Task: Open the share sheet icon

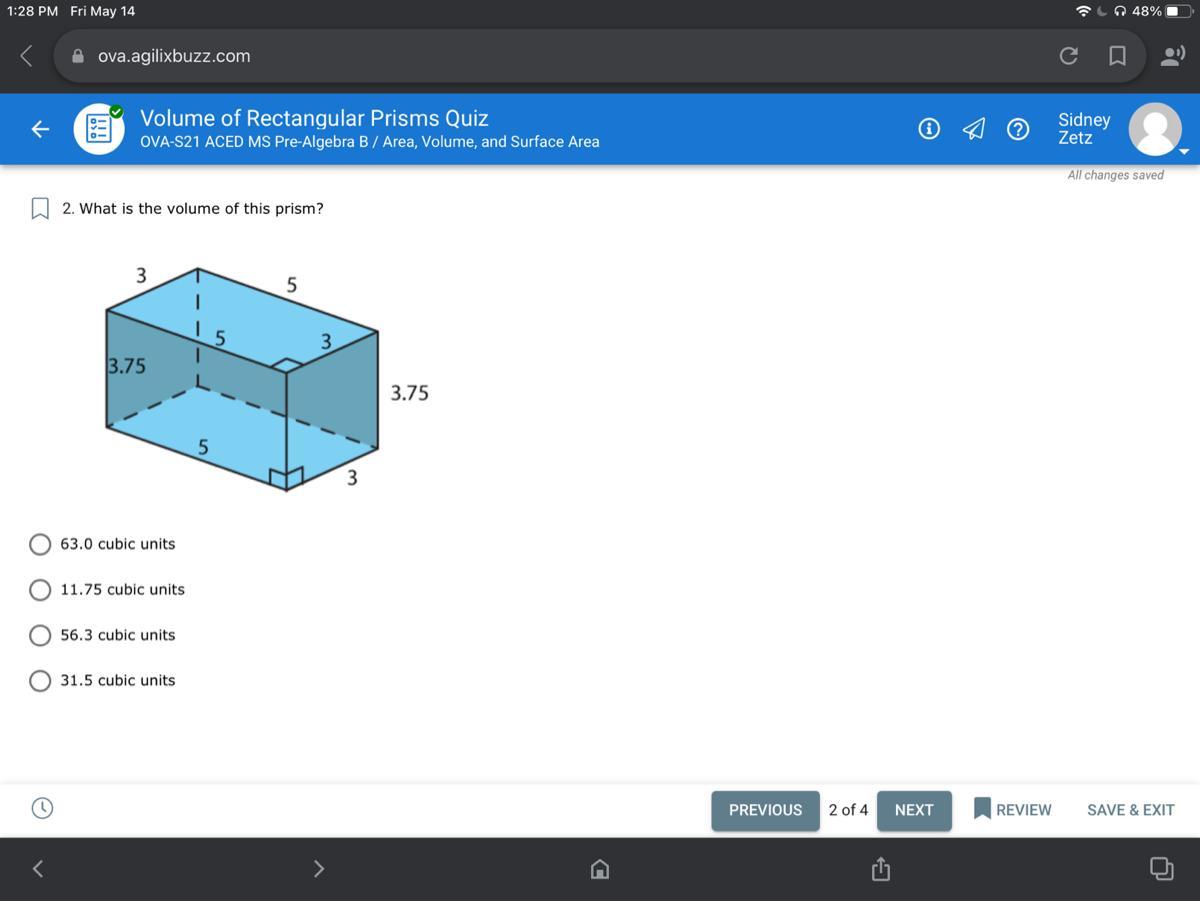Action: [880, 869]
